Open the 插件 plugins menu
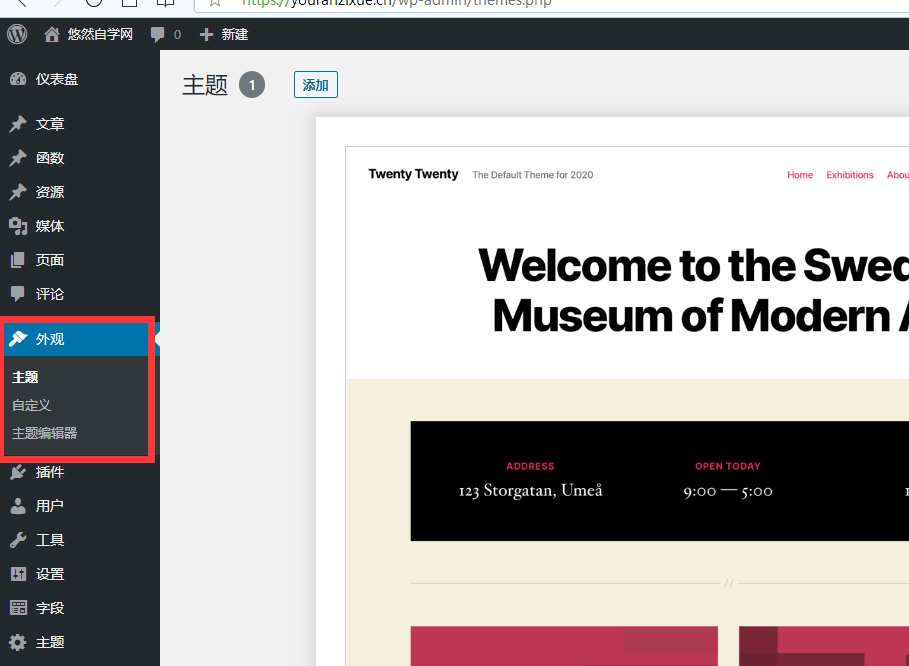 coord(50,472)
